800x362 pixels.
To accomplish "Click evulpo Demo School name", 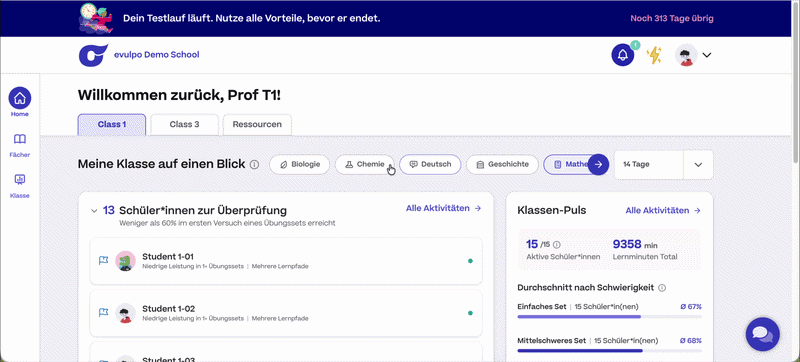I will pyautogui.click(x=157, y=55).
